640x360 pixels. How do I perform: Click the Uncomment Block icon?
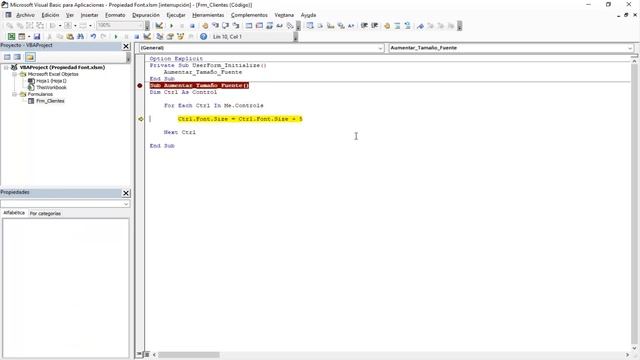coord(407,26)
